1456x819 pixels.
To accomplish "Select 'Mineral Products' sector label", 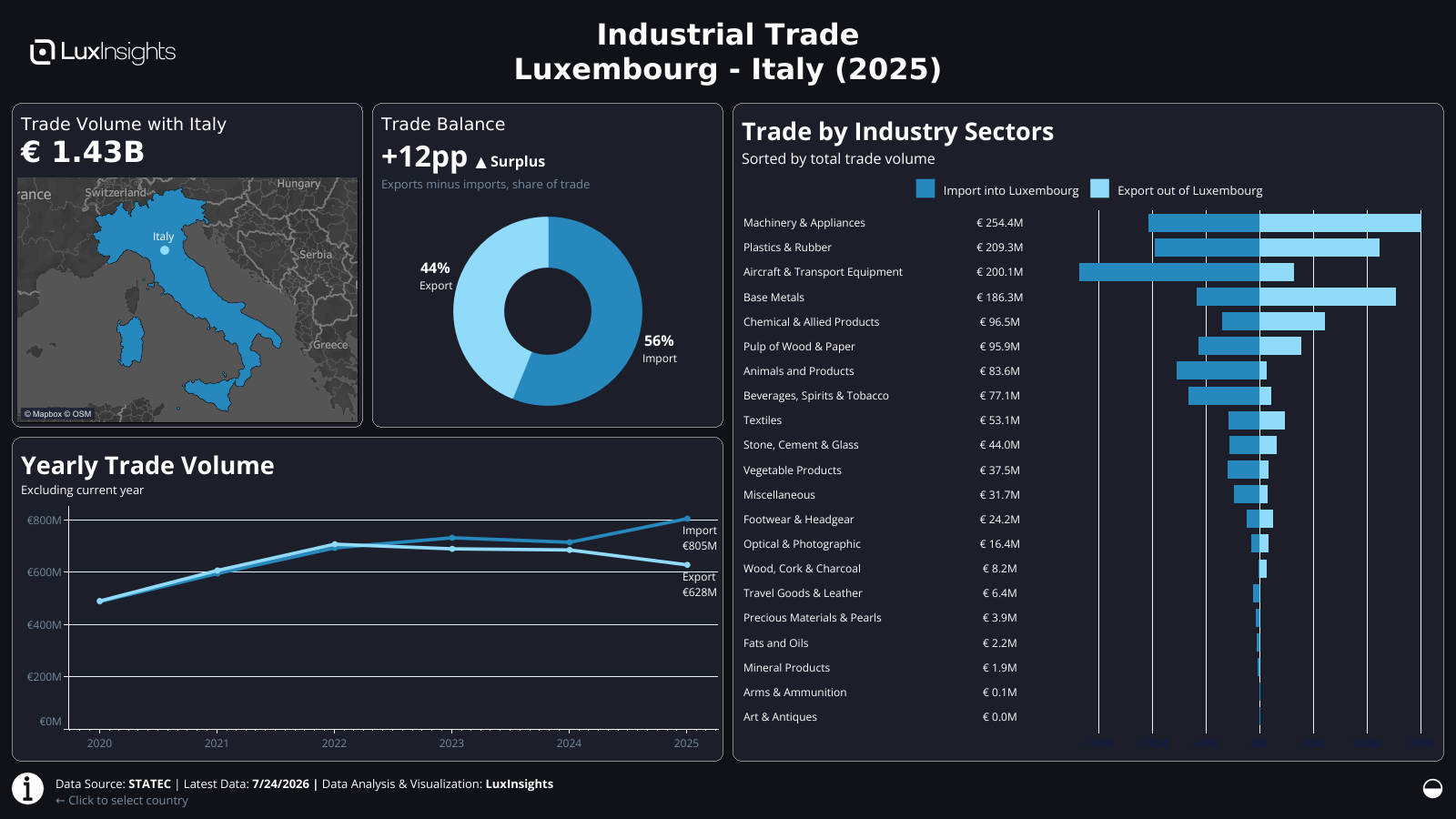I will click(x=786, y=668).
